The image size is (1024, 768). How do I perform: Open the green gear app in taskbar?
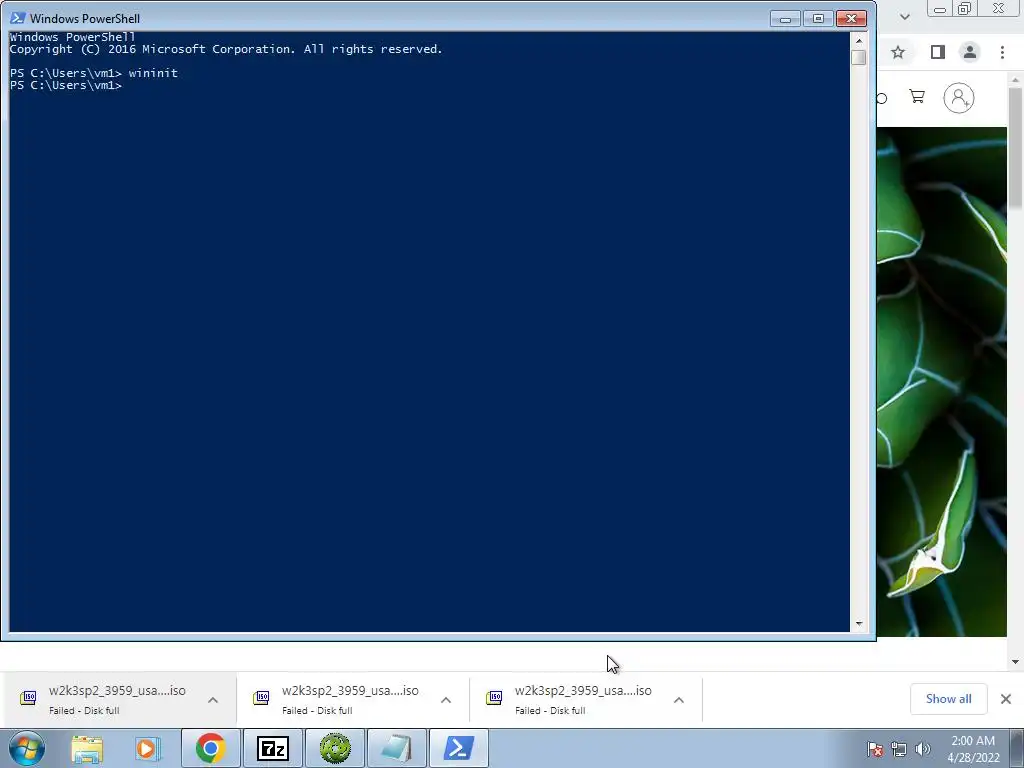[335, 748]
